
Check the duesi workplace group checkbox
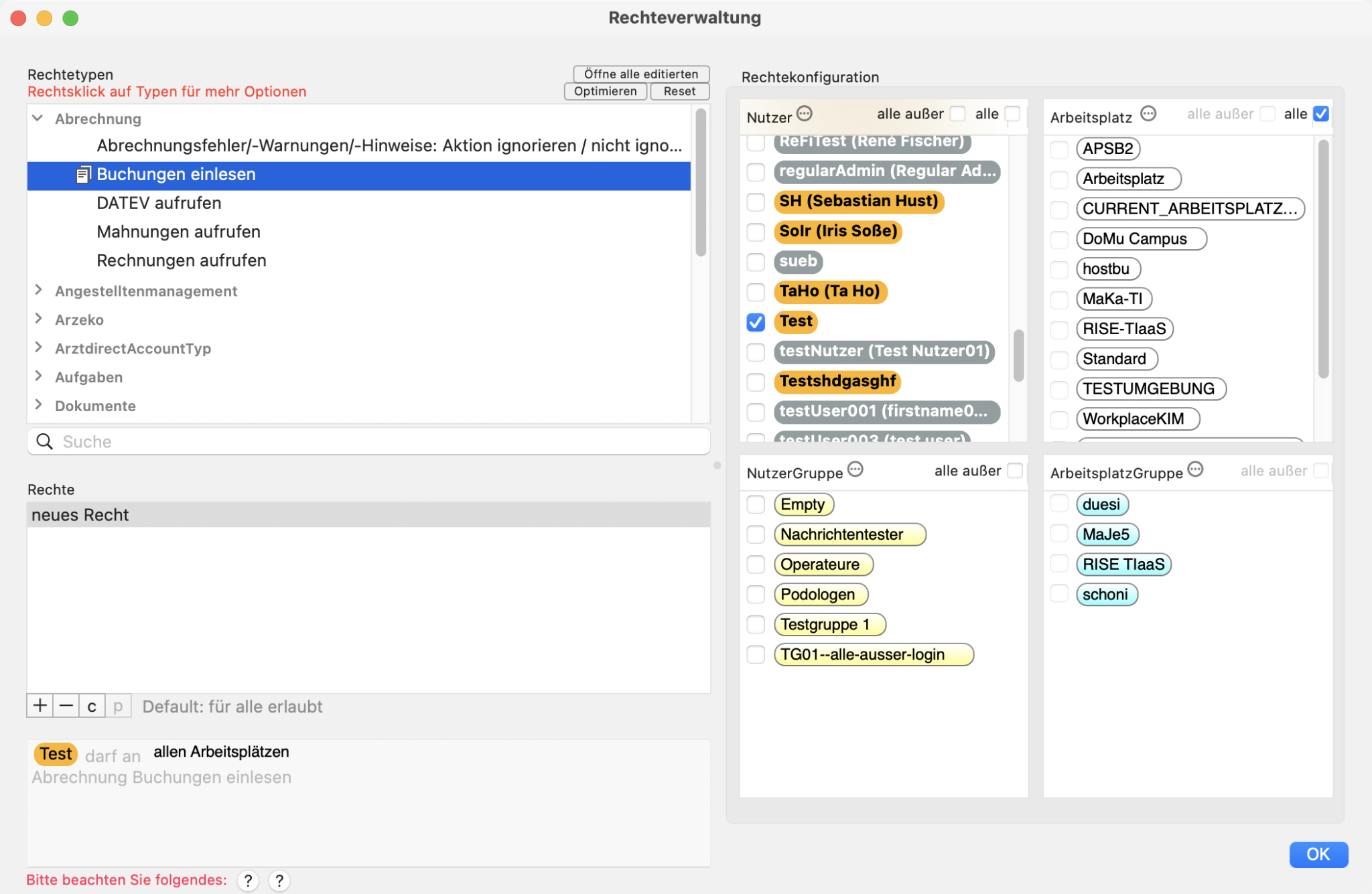point(1059,504)
